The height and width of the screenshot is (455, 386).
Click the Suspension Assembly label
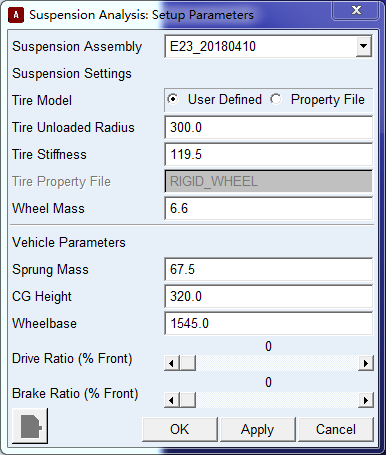[x=77, y=46]
